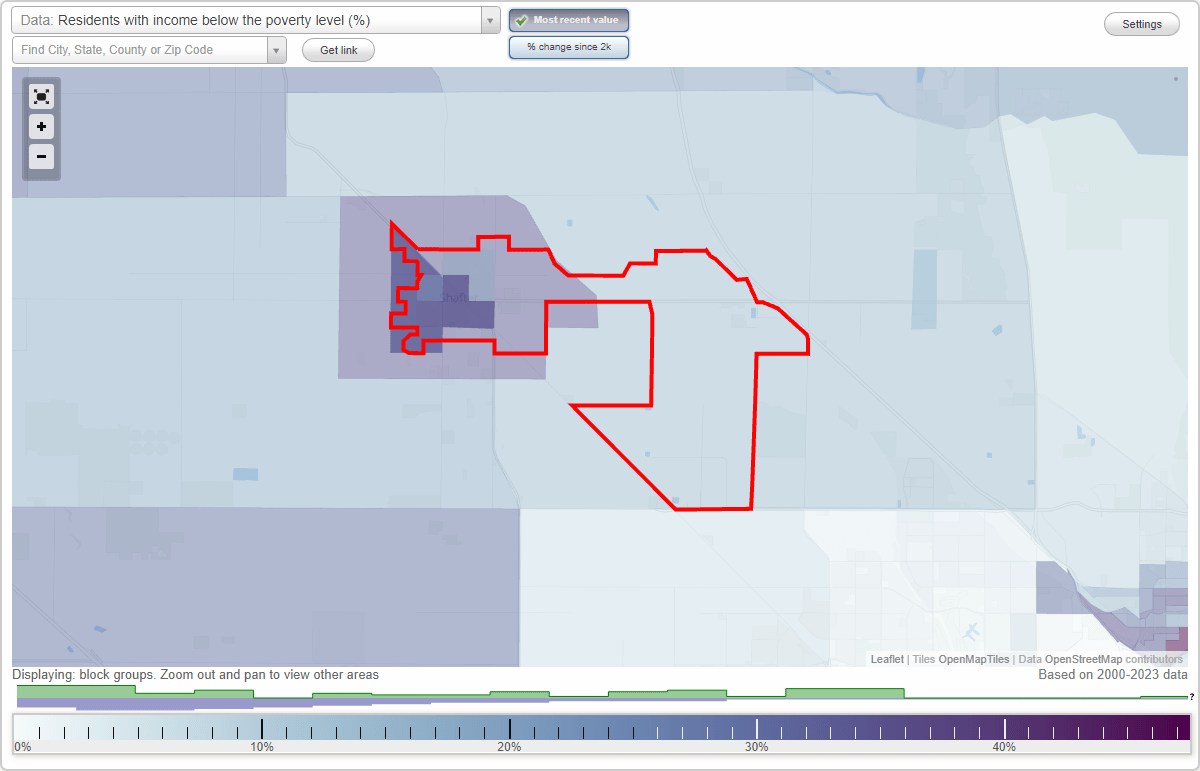Click the Get link button
1200x771 pixels.
point(338,50)
